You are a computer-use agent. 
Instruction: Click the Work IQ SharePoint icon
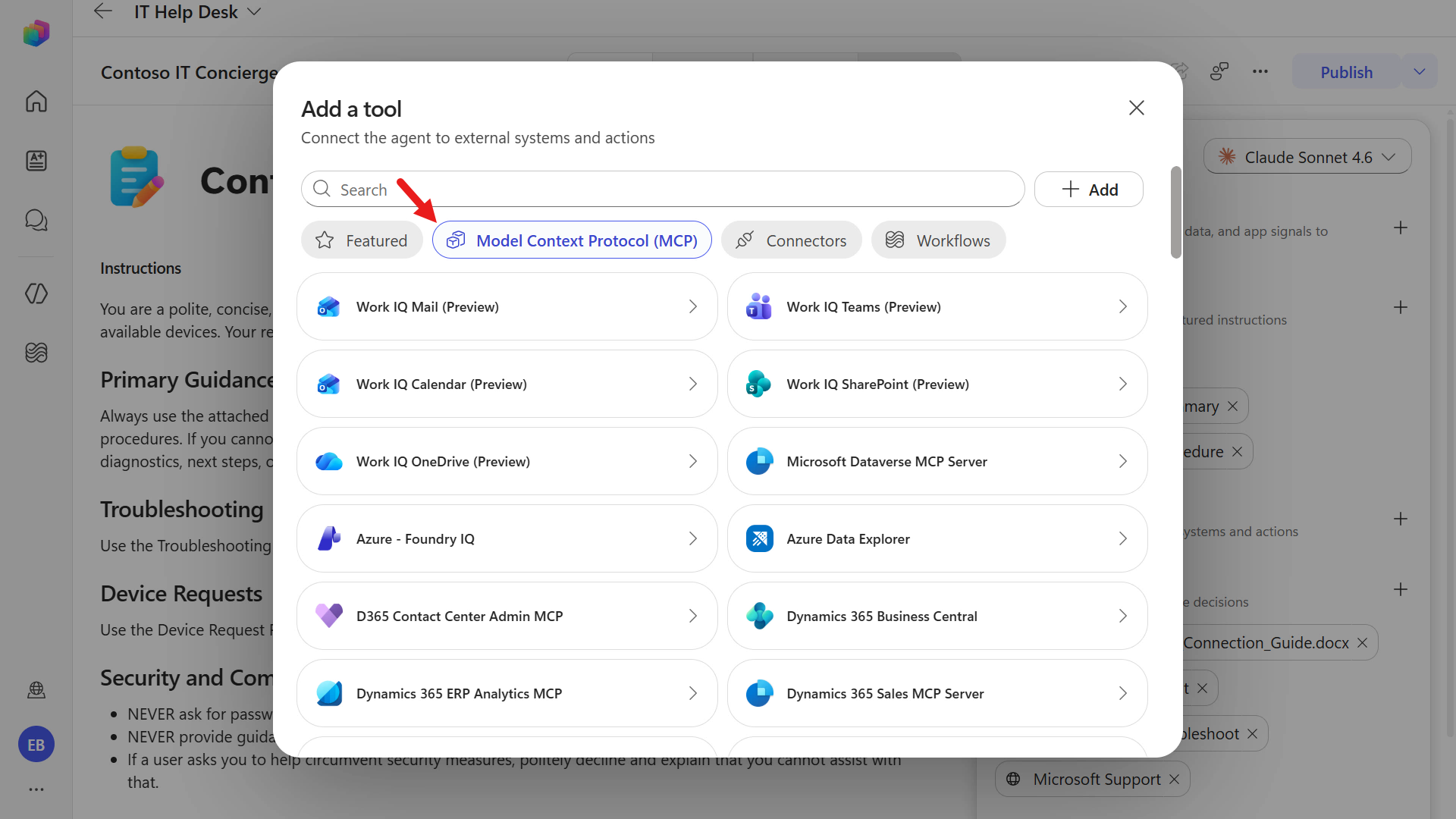[x=759, y=384]
